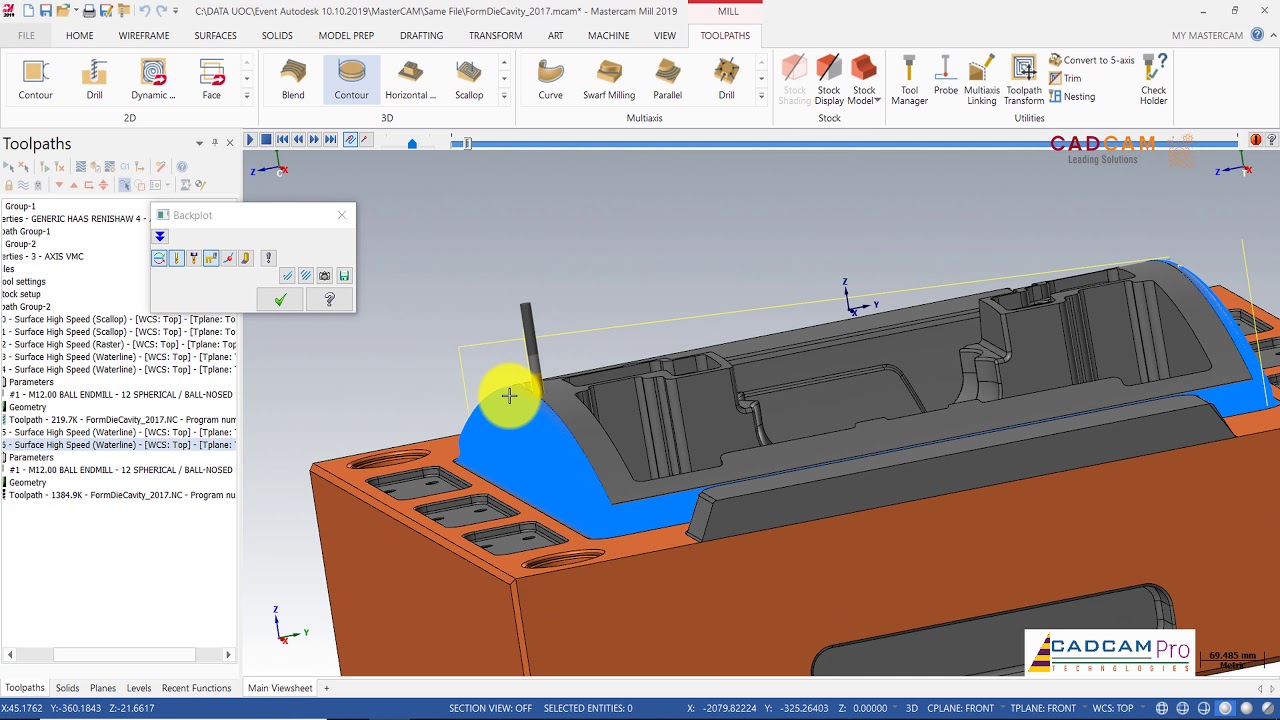
Task: Expand the Multiaxis toolpath gallery
Action: (761, 96)
